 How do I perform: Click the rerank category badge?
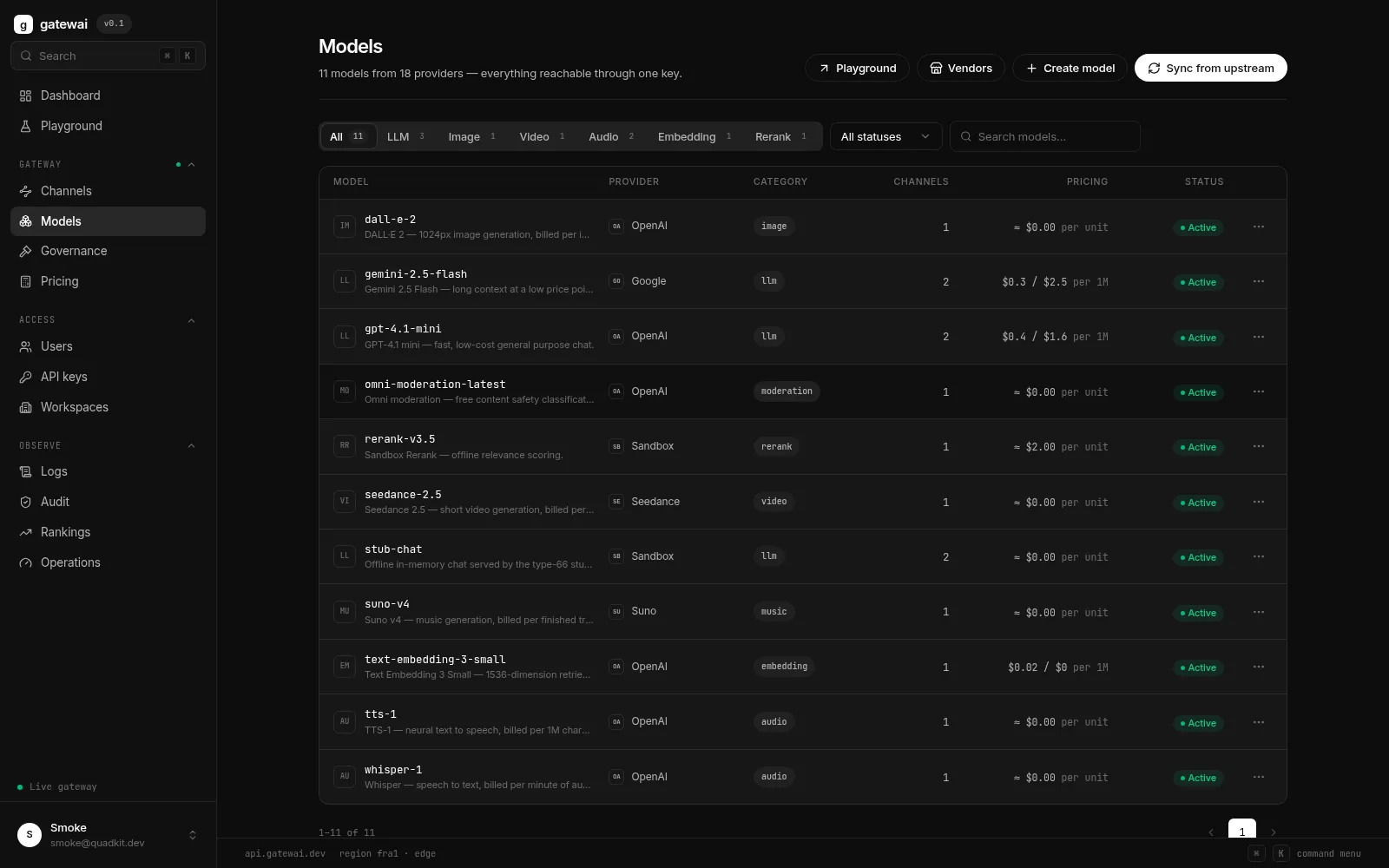[x=776, y=446]
